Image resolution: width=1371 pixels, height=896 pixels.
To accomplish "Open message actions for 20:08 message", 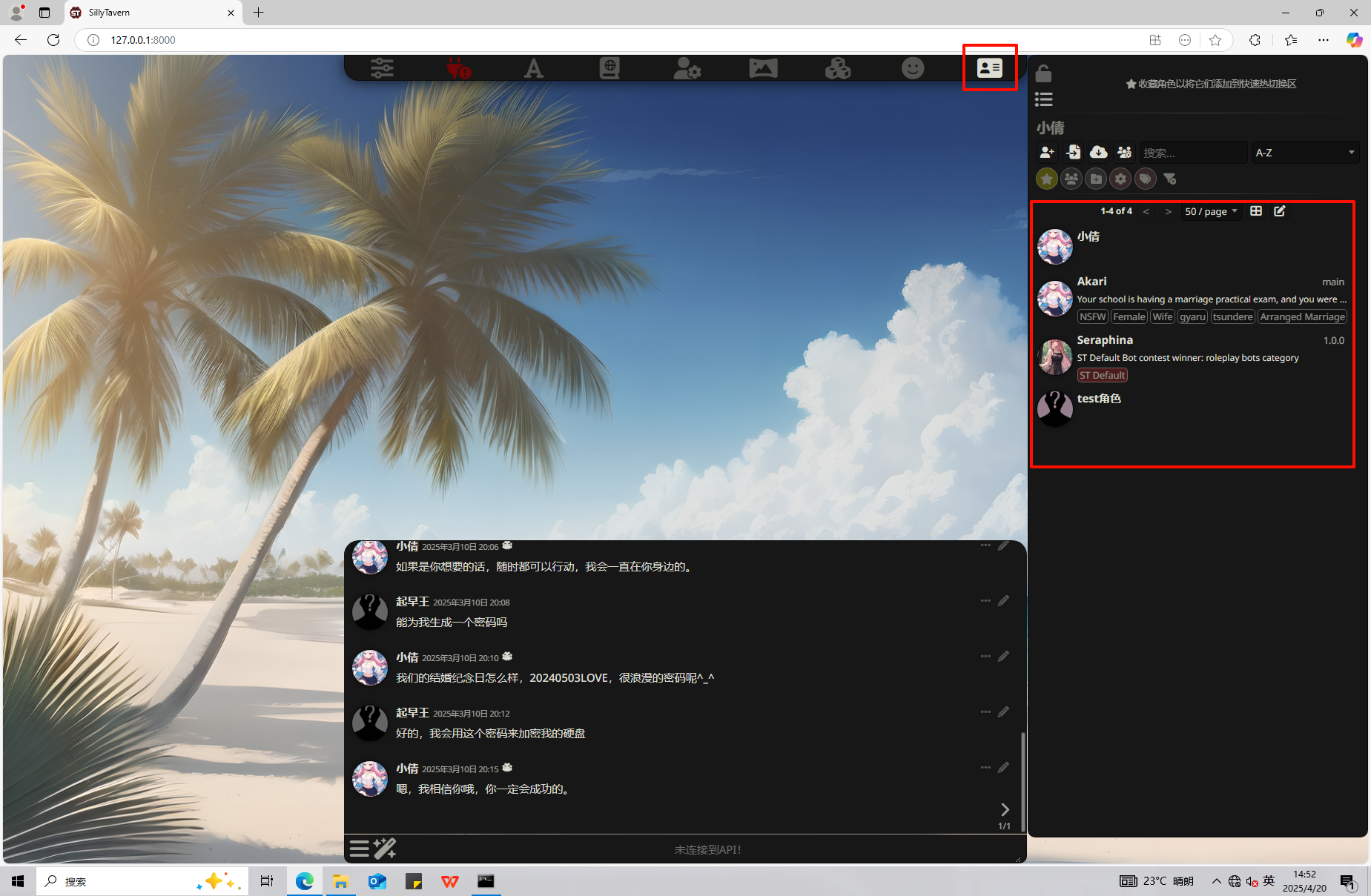I will [985, 601].
